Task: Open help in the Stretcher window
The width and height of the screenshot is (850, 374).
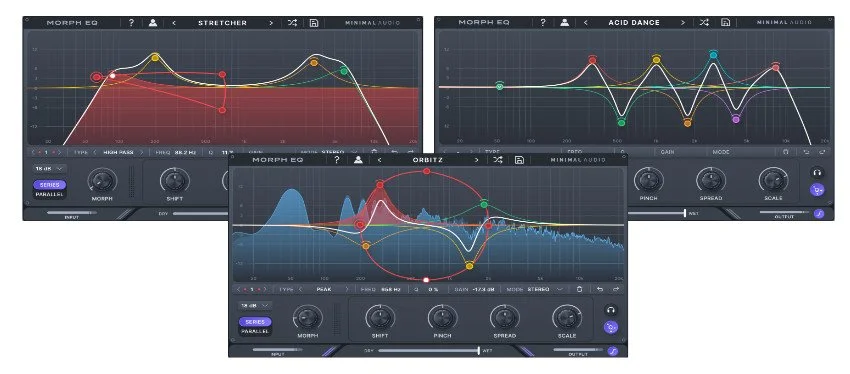Action: click(x=131, y=23)
